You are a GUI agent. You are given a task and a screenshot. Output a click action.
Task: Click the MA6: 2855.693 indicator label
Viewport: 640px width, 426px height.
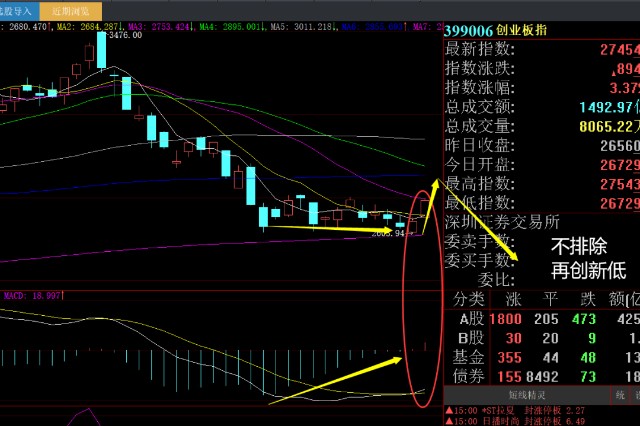pos(374,27)
